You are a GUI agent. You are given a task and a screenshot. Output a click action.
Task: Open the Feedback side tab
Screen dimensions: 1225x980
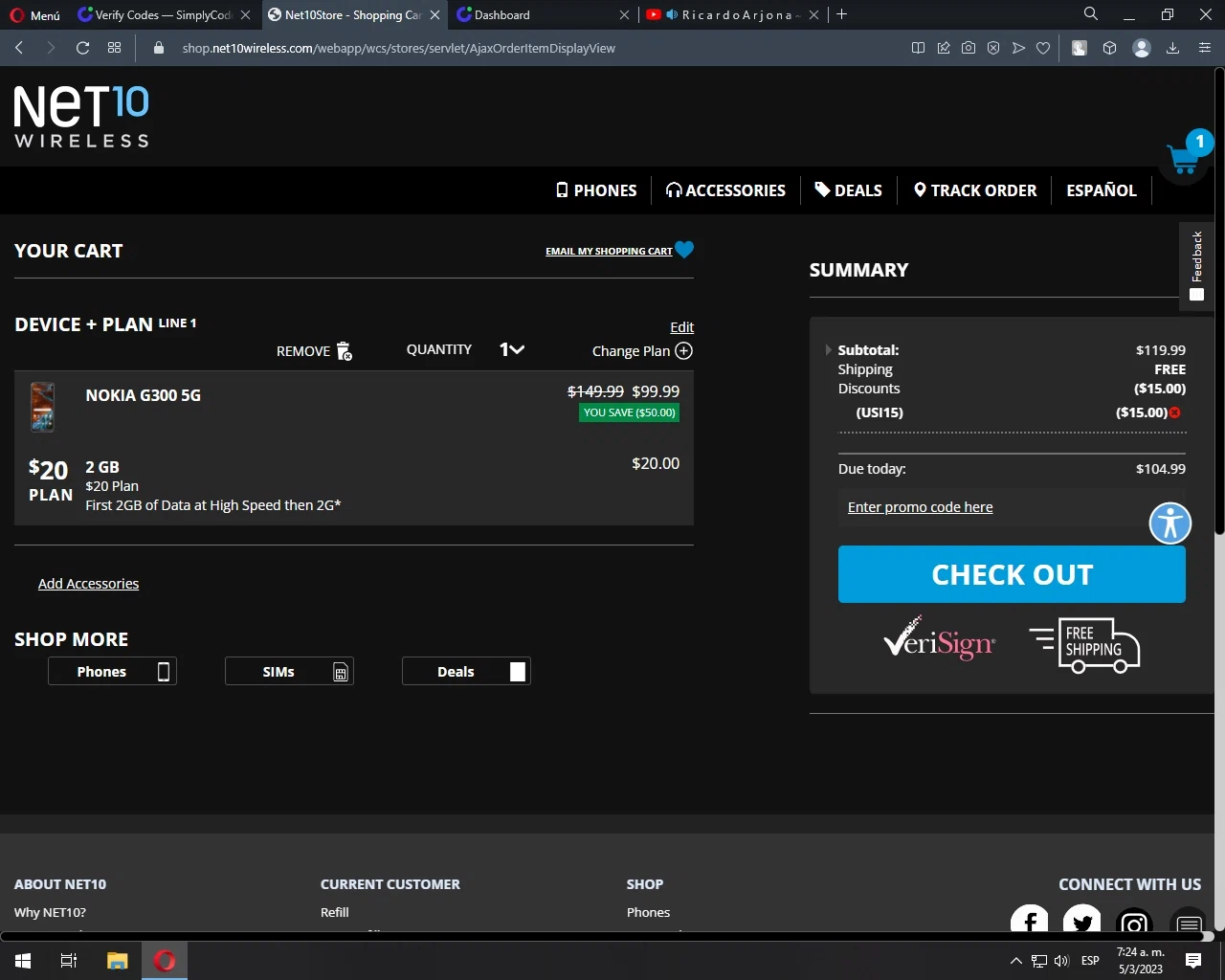click(1196, 266)
